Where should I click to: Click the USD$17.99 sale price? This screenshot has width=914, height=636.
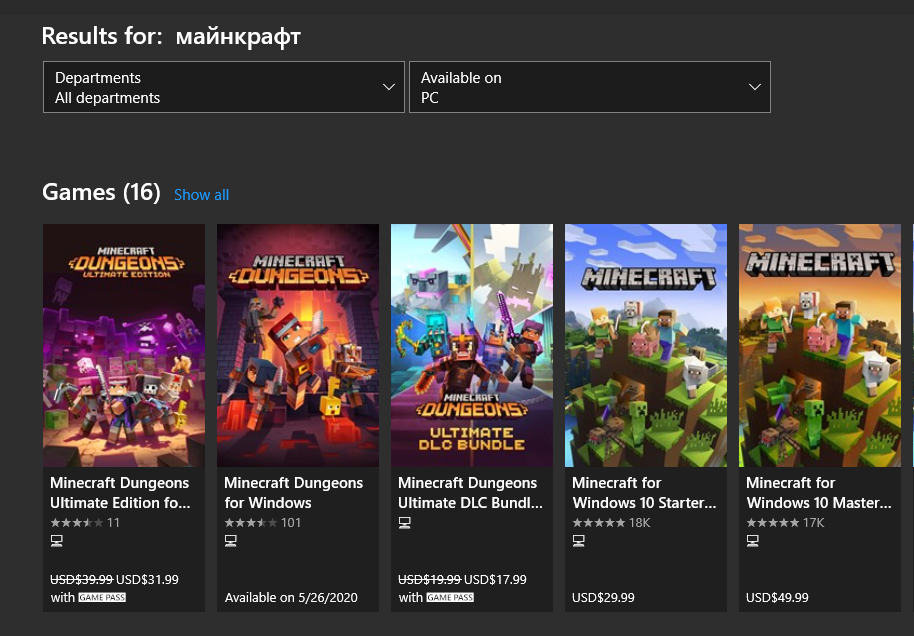495,579
